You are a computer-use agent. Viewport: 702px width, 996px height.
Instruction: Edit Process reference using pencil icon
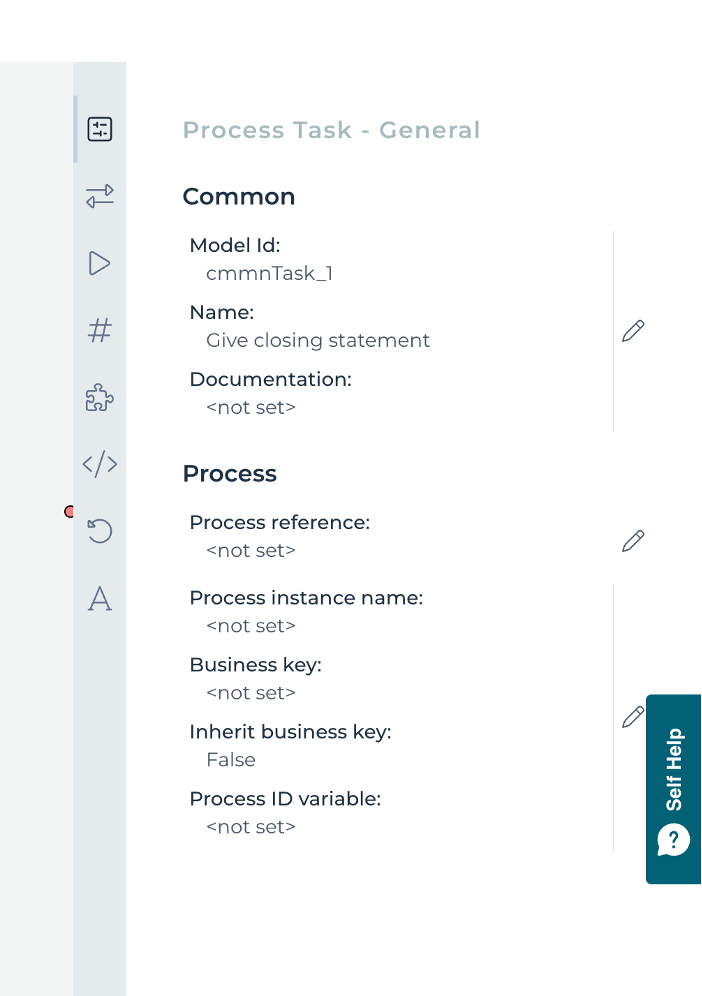[x=633, y=541]
